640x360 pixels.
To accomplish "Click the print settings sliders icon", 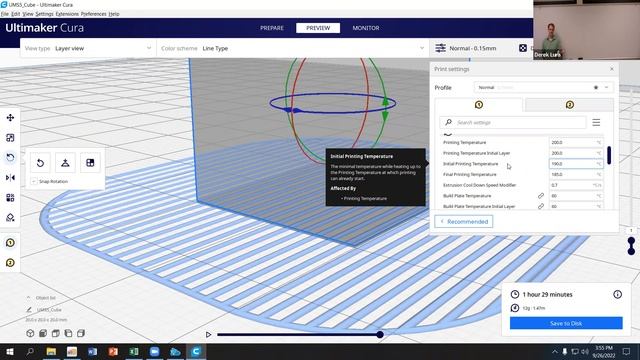I will point(440,48).
